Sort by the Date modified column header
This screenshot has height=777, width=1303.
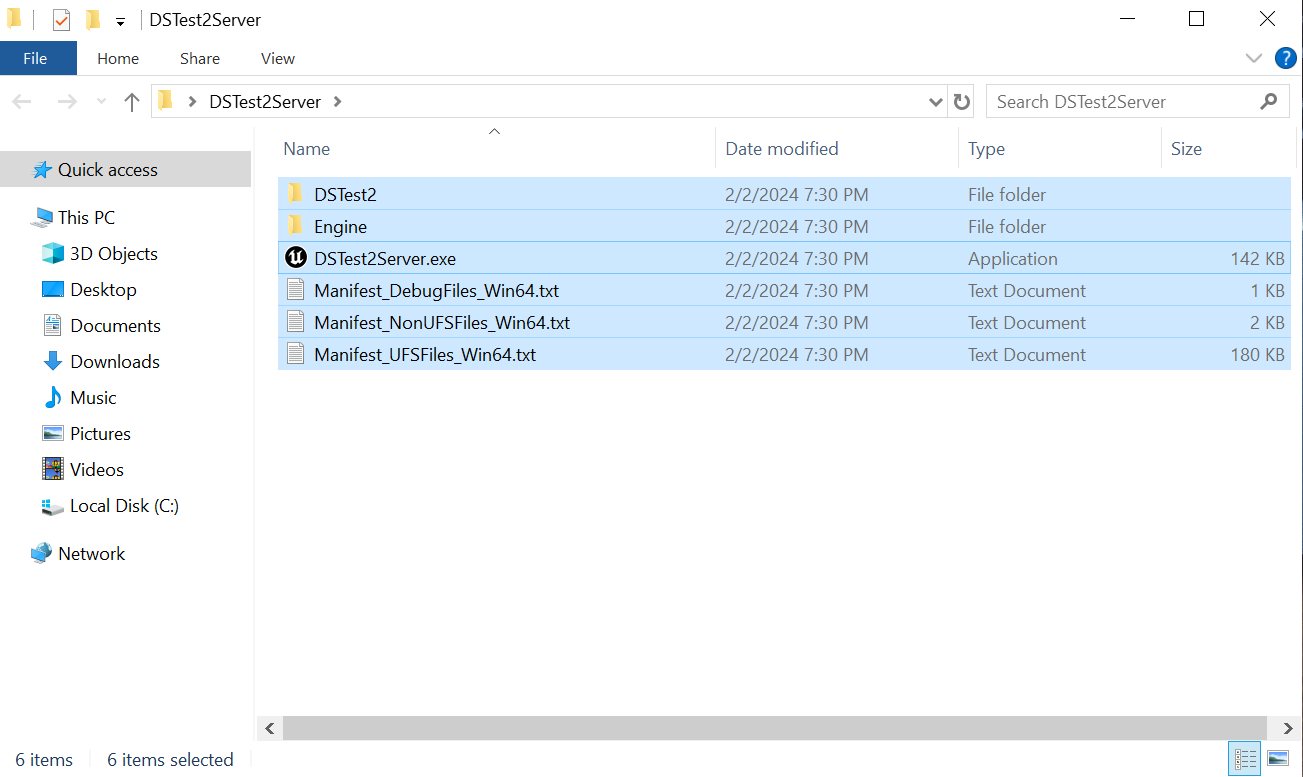(x=781, y=148)
